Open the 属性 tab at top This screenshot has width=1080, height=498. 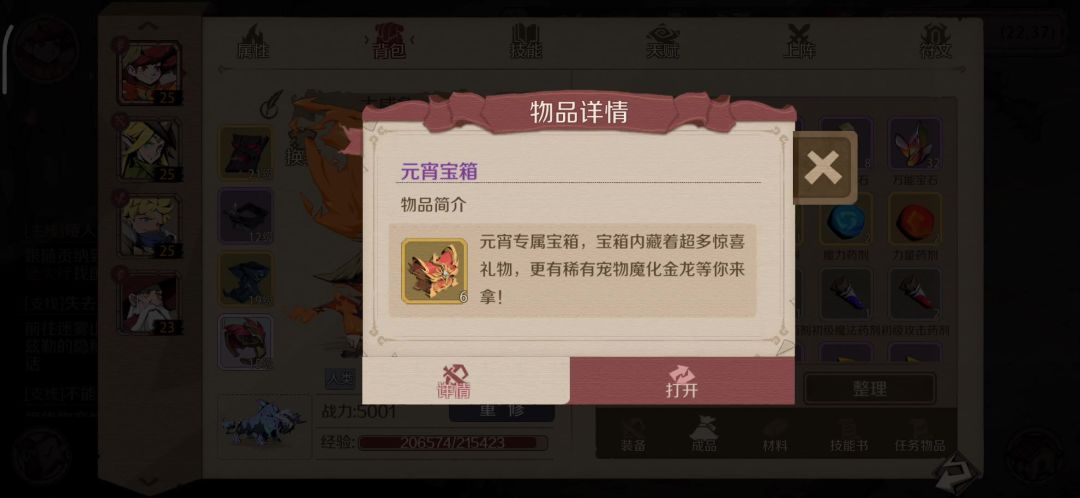[x=253, y=41]
